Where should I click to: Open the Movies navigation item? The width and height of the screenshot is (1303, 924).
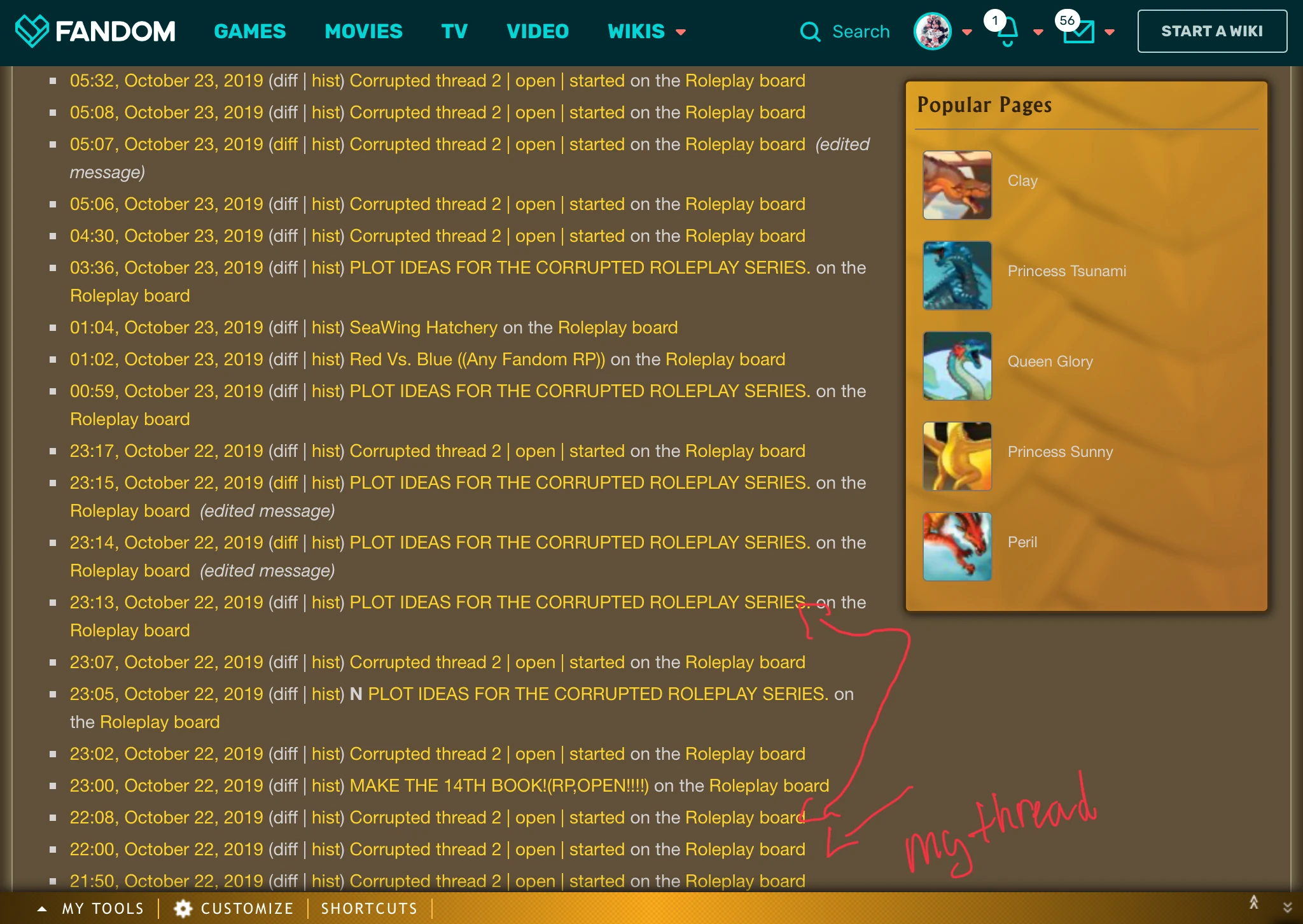point(363,31)
